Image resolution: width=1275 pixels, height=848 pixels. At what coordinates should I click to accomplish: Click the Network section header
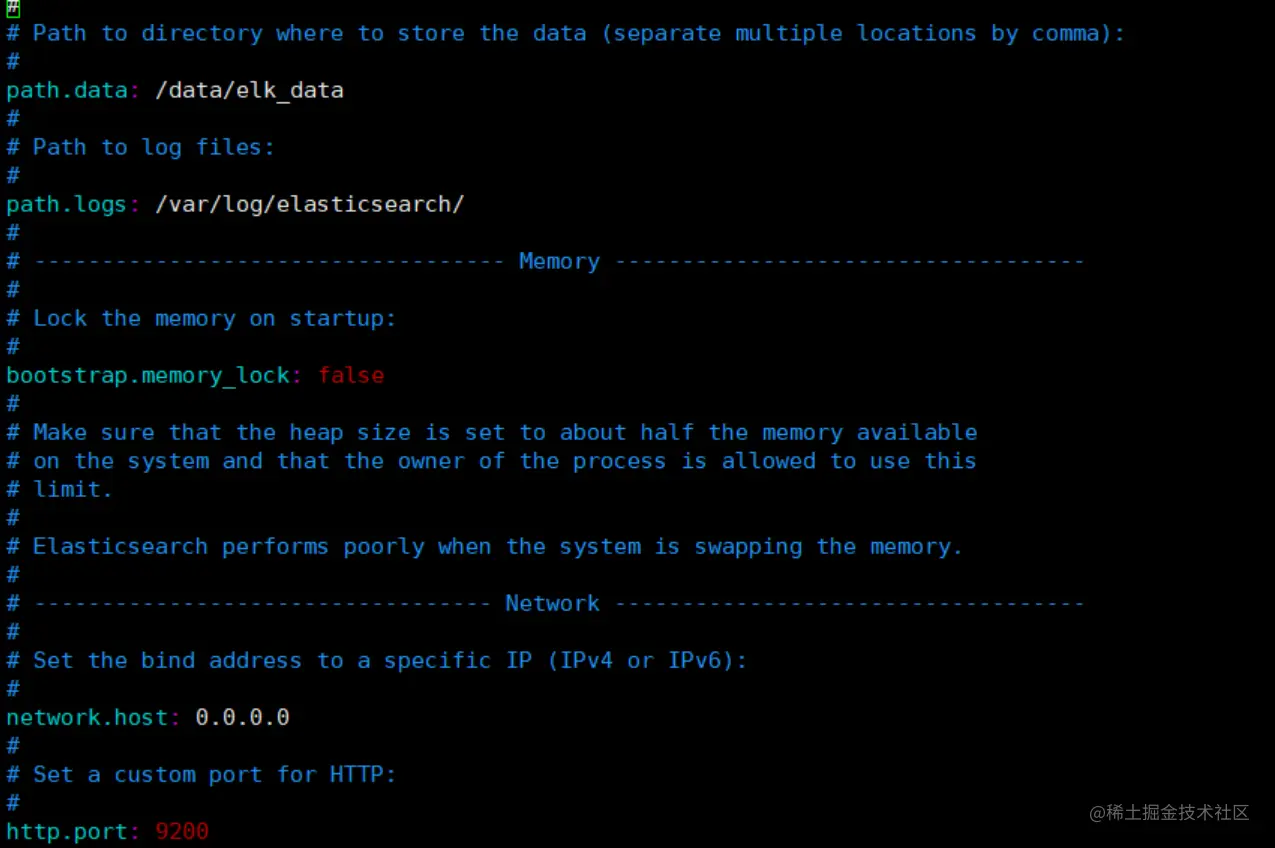click(552, 604)
